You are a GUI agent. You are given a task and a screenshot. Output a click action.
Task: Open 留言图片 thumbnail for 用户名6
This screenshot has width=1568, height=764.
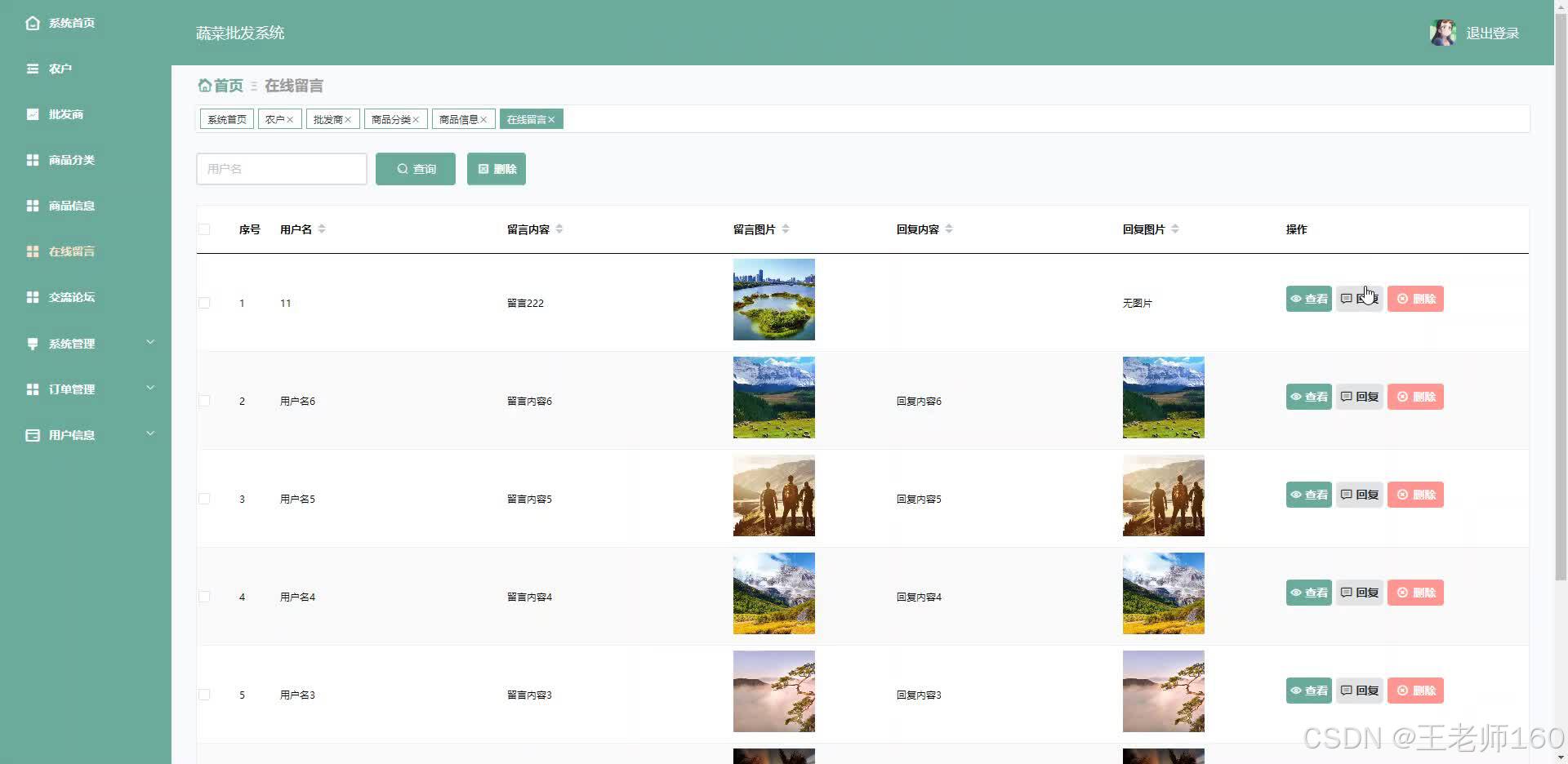[774, 398]
